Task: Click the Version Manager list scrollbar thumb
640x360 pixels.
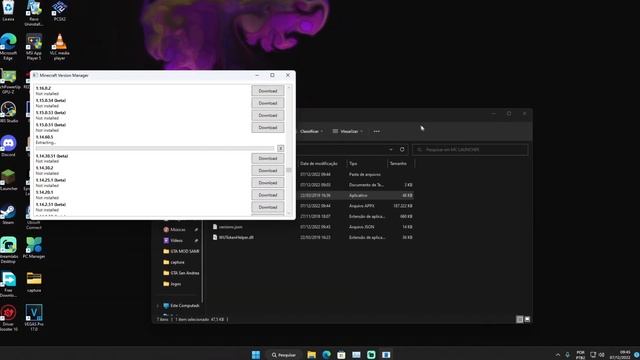Action: (289, 170)
